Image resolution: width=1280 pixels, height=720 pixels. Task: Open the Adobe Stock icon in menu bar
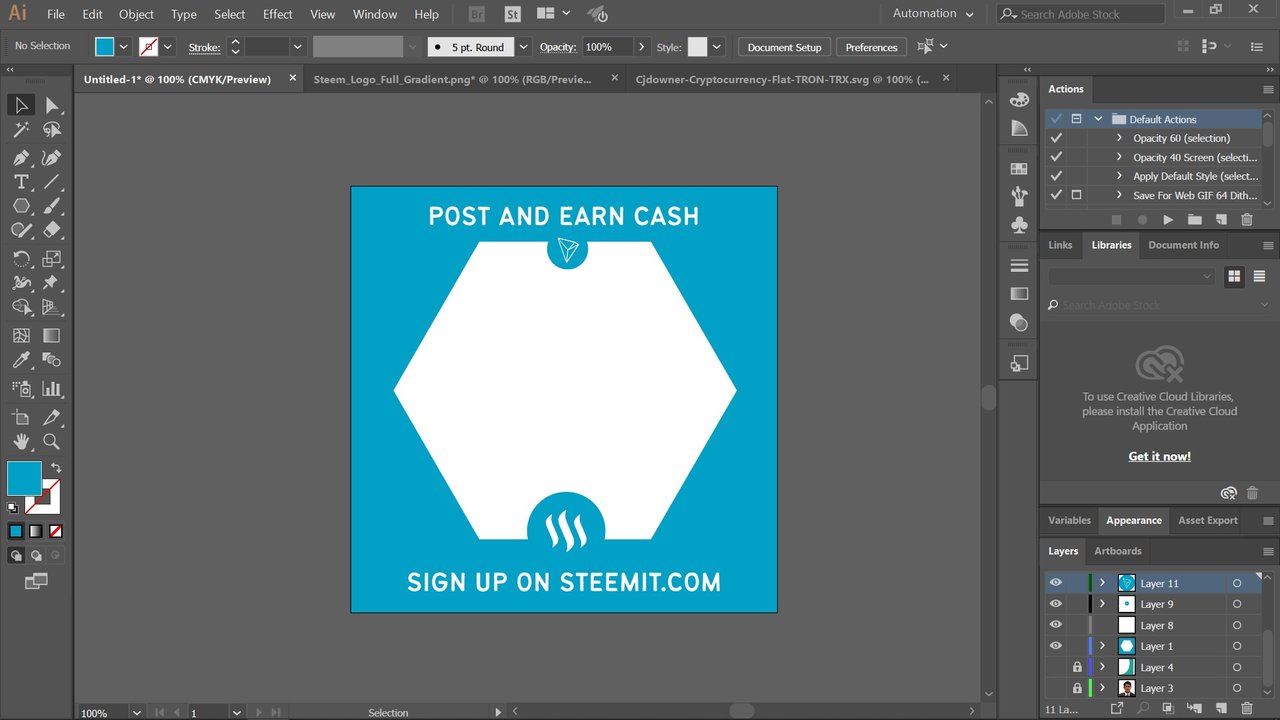(512, 14)
